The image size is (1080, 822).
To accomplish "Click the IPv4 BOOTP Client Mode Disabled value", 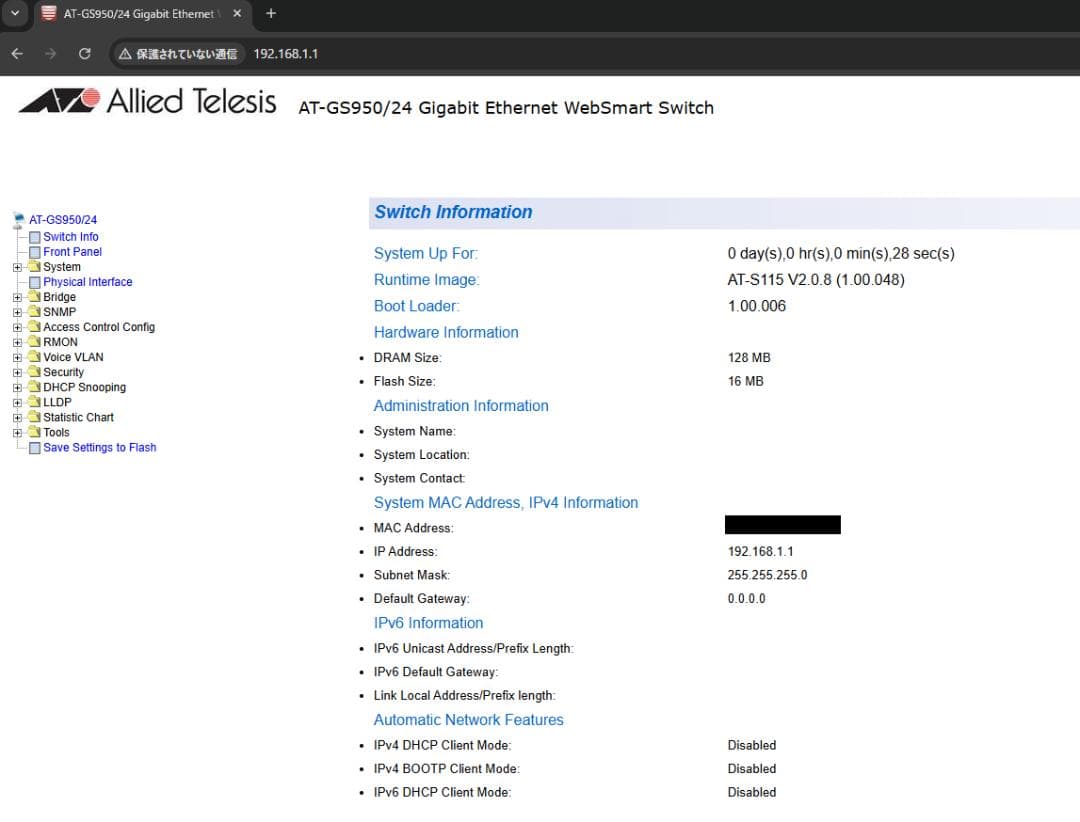I will coord(752,769).
